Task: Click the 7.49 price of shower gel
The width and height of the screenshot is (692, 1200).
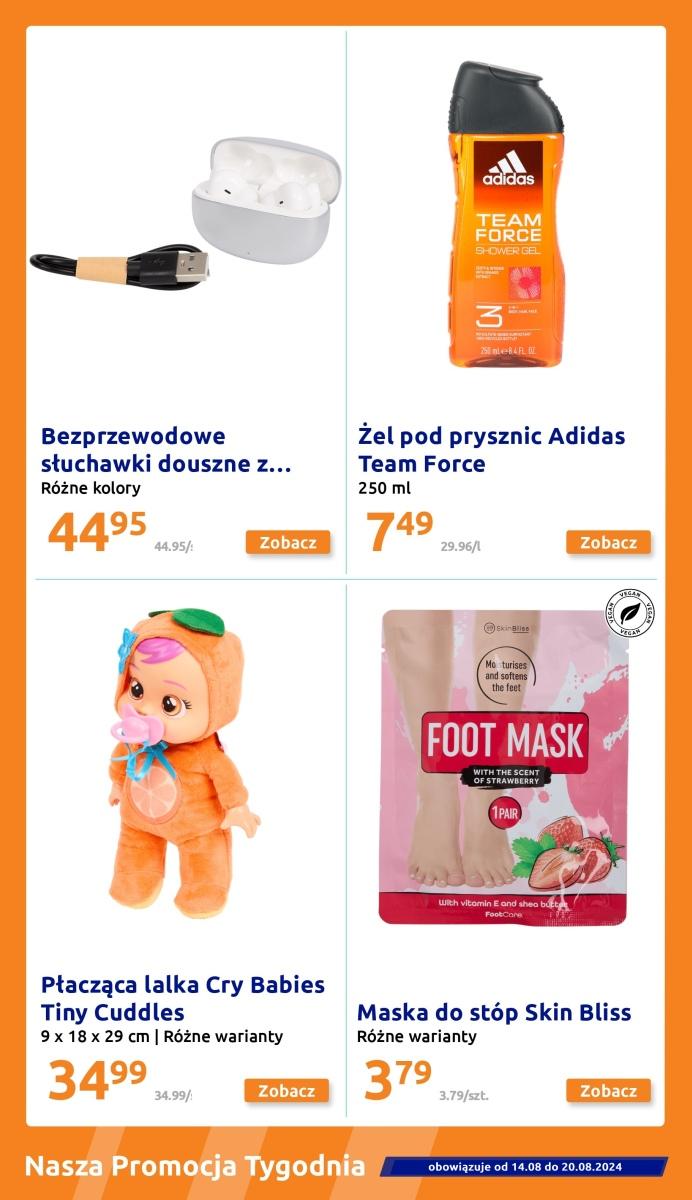Action: click(x=400, y=532)
